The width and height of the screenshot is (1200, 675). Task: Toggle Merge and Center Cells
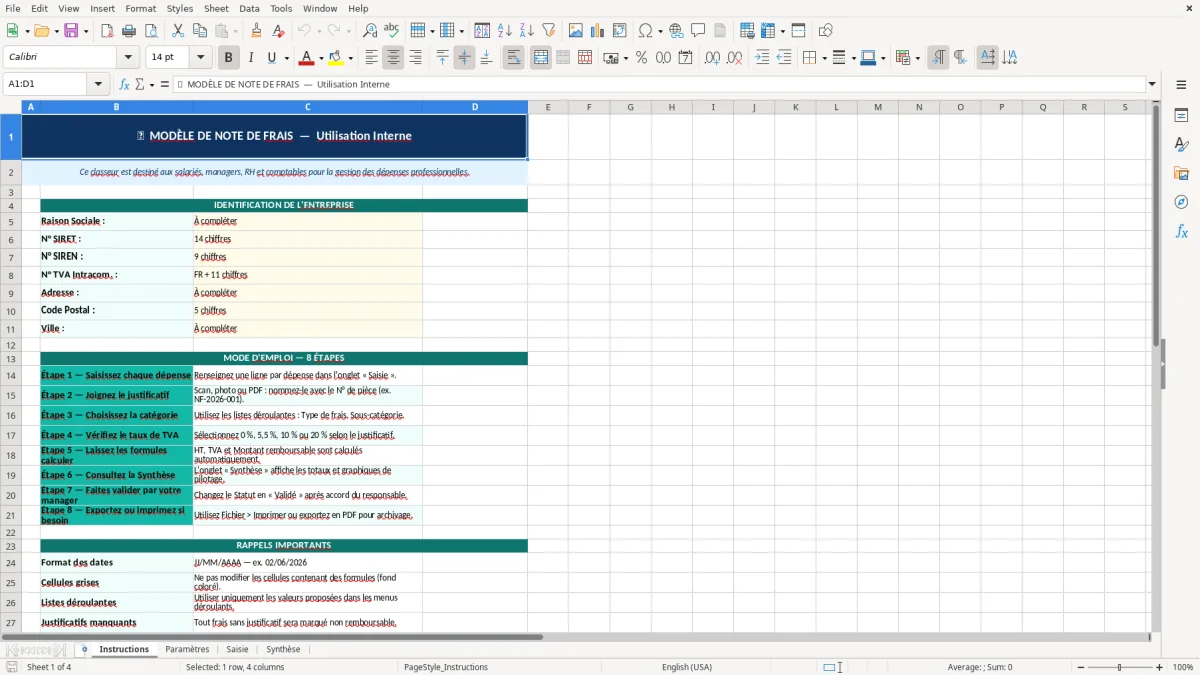541,58
